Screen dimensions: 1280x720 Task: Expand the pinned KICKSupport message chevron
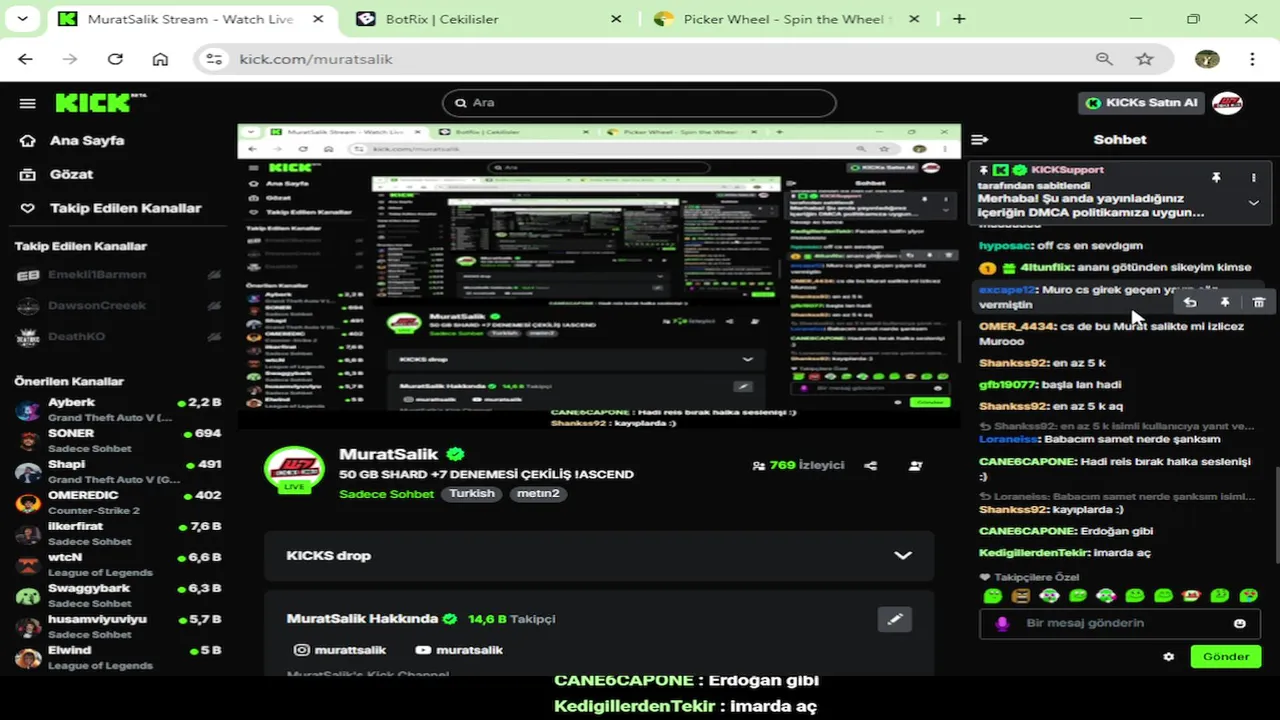[1253, 202]
